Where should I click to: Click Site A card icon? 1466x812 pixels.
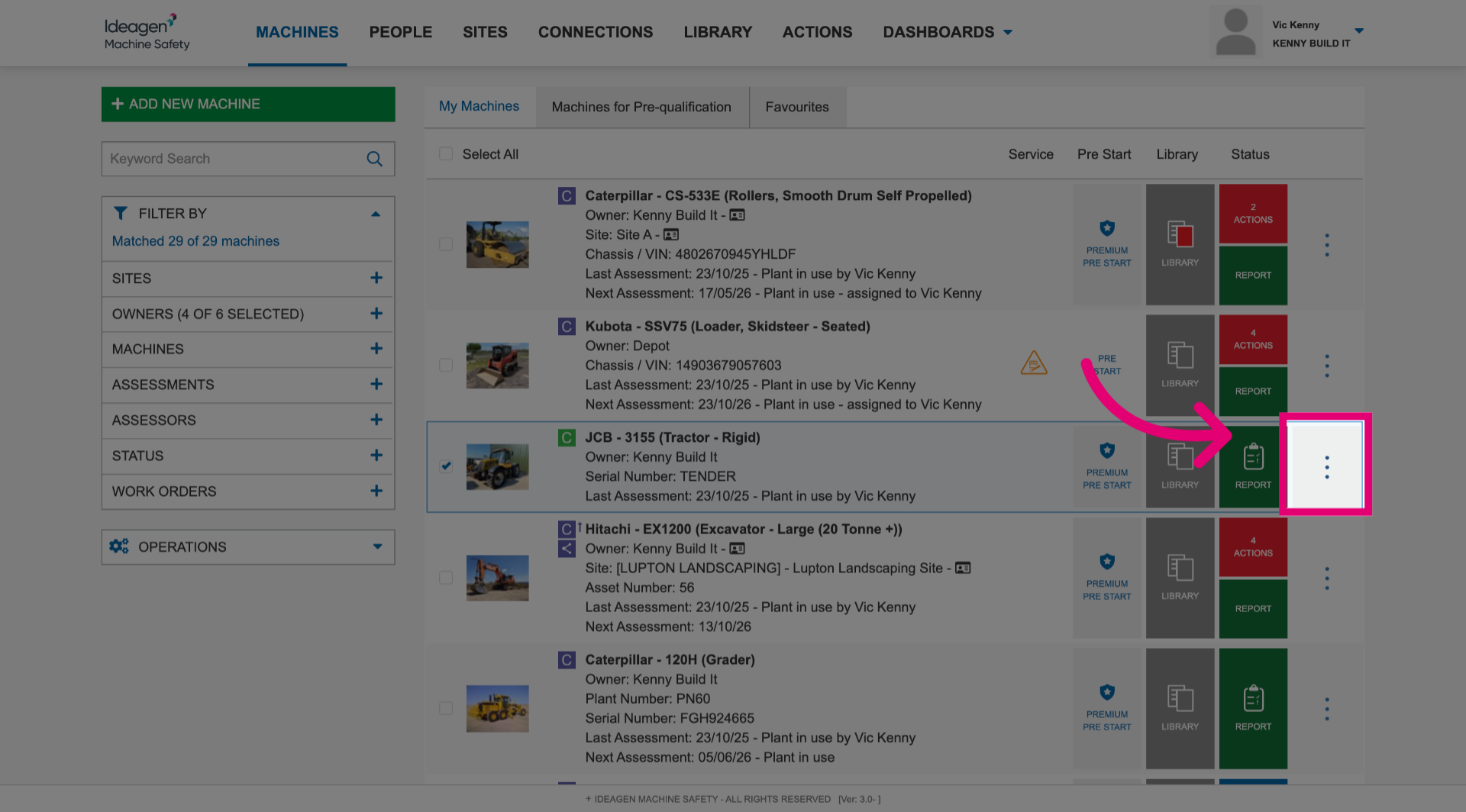tap(671, 235)
